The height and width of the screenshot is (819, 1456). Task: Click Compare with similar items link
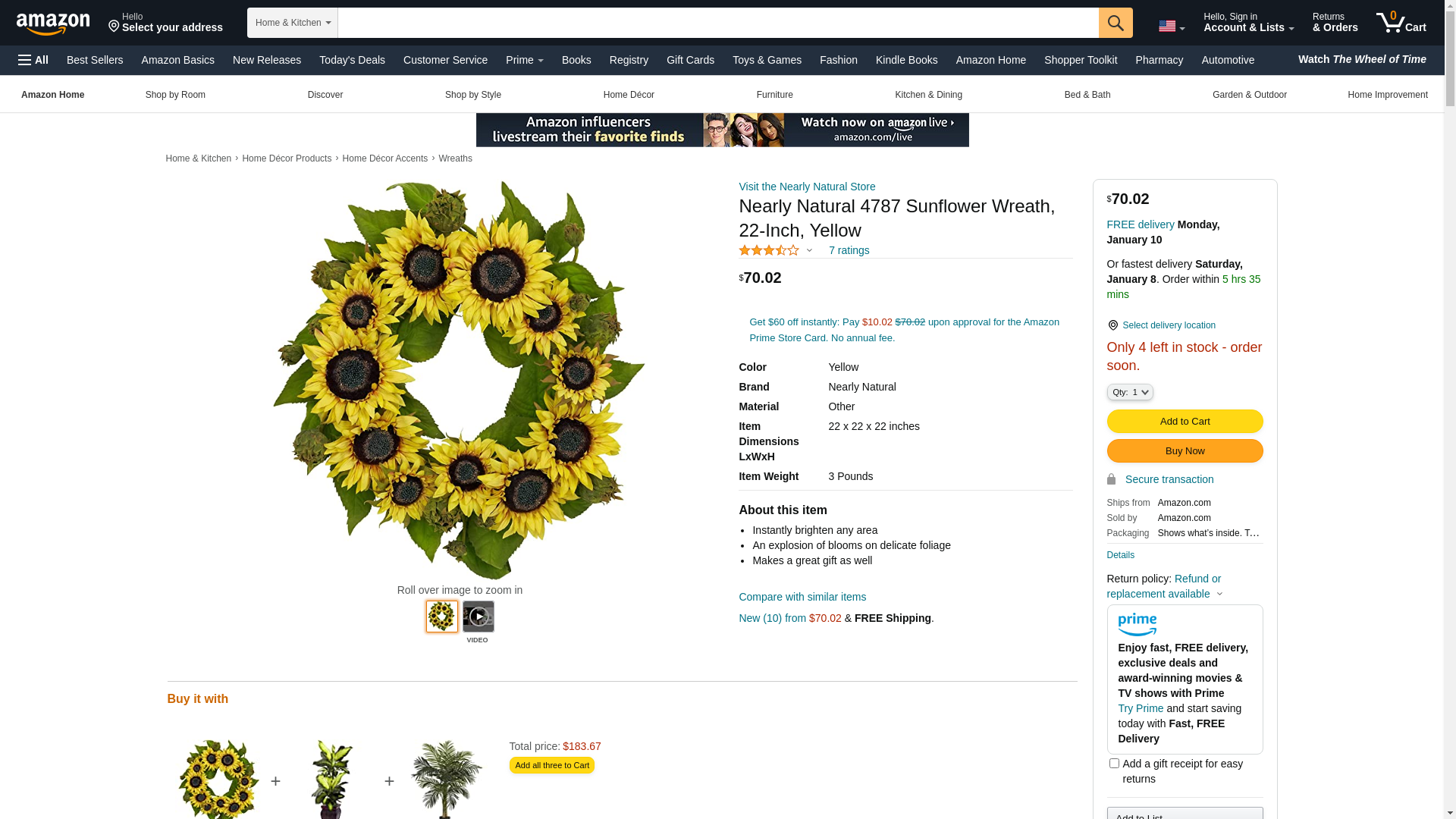(x=802, y=597)
